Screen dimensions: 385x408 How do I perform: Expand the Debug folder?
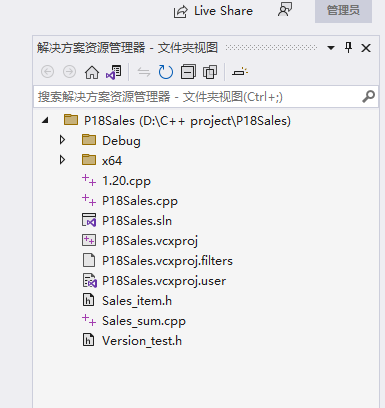(x=62, y=140)
